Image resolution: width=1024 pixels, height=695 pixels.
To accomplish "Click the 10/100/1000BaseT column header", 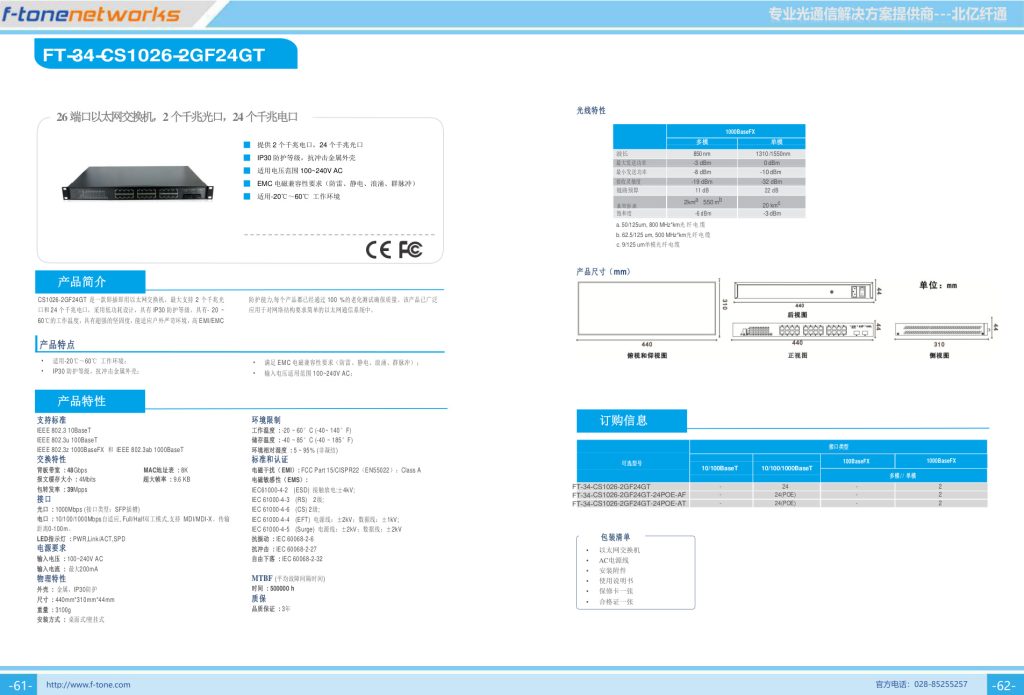I will pos(785,467).
